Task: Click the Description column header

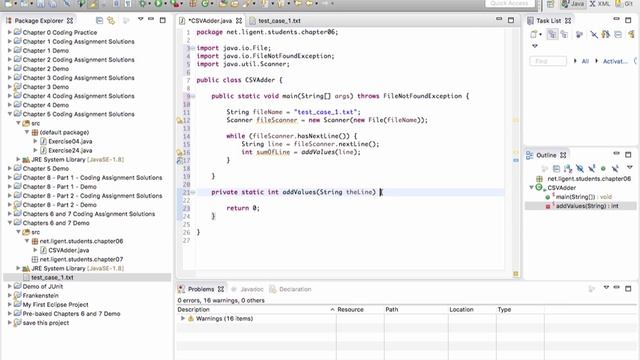Action: (256, 309)
